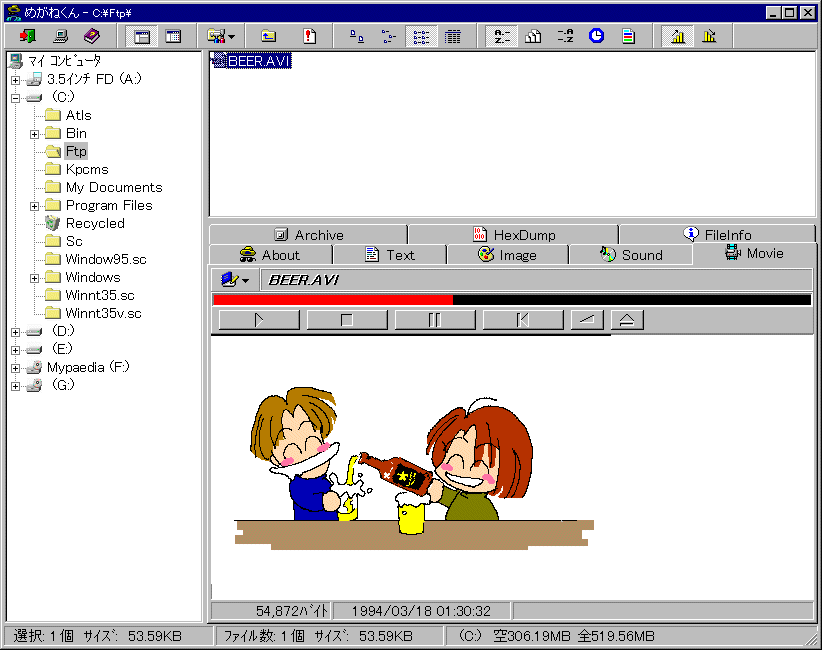Click the document with red exclamation icon
The height and width of the screenshot is (650, 822).
309,36
